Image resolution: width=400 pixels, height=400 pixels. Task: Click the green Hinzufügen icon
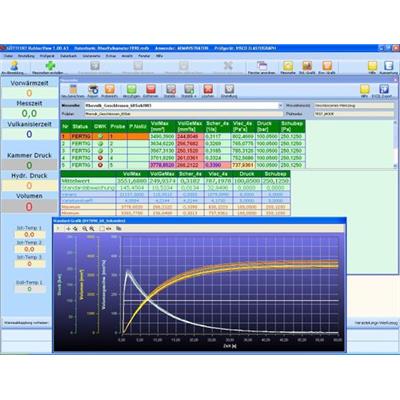[132, 89]
